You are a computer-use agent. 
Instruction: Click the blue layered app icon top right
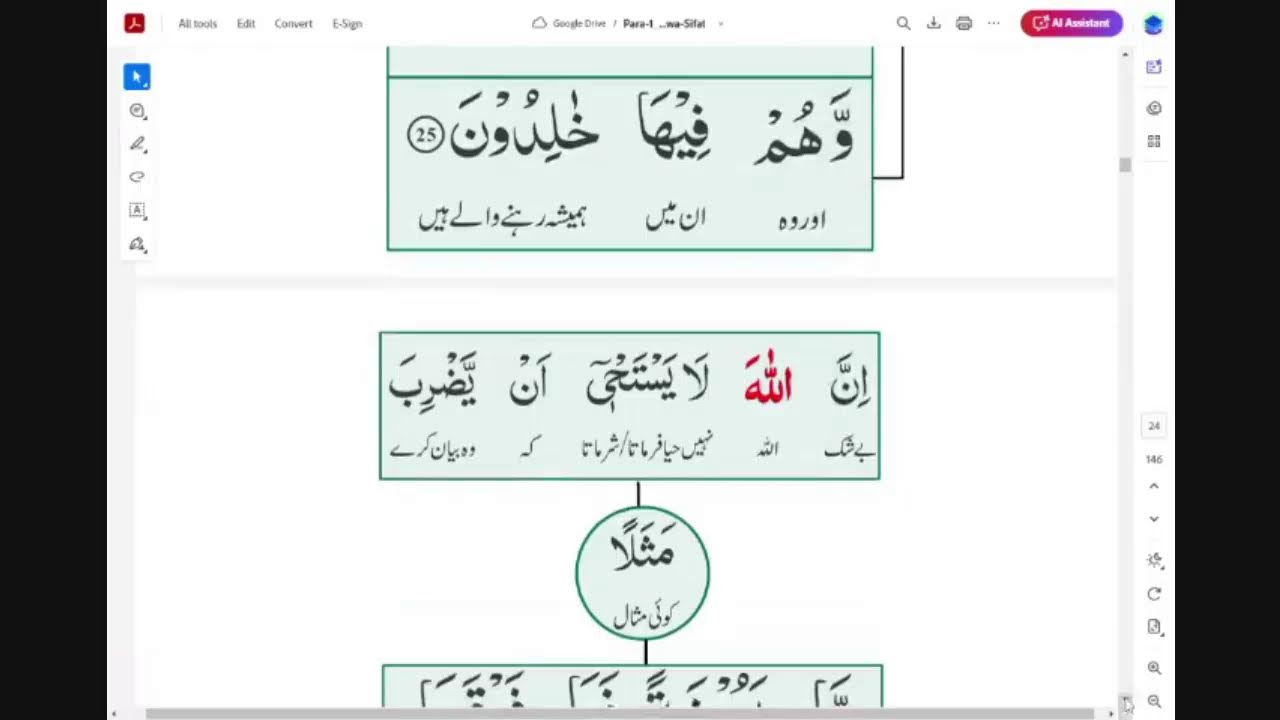click(x=1153, y=24)
